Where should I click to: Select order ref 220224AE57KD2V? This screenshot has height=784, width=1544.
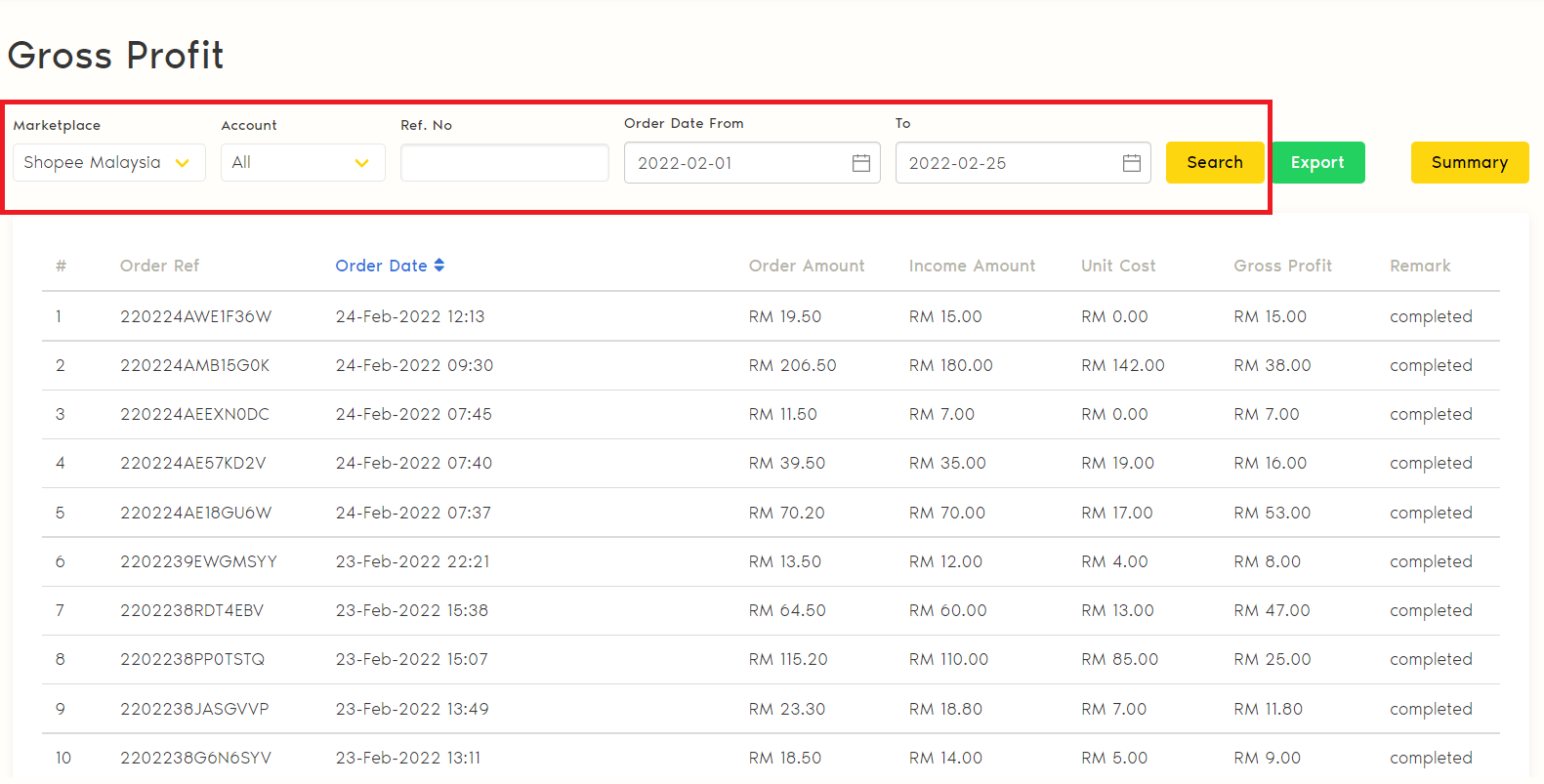(x=193, y=463)
